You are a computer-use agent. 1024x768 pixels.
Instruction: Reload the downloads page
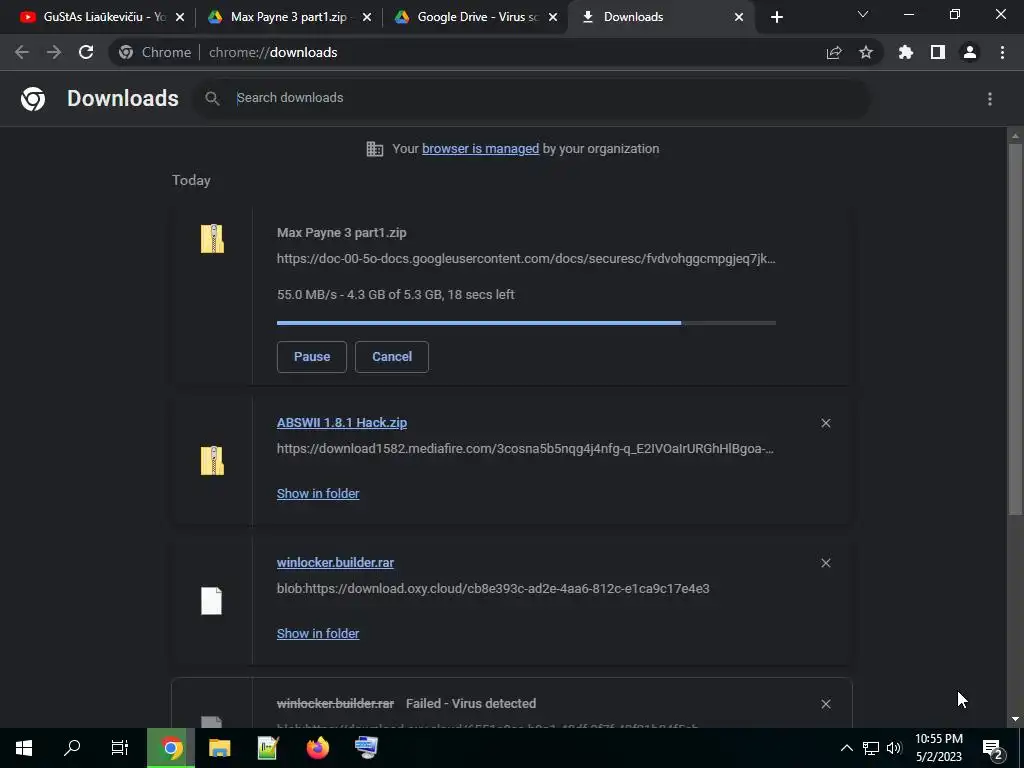86,52
